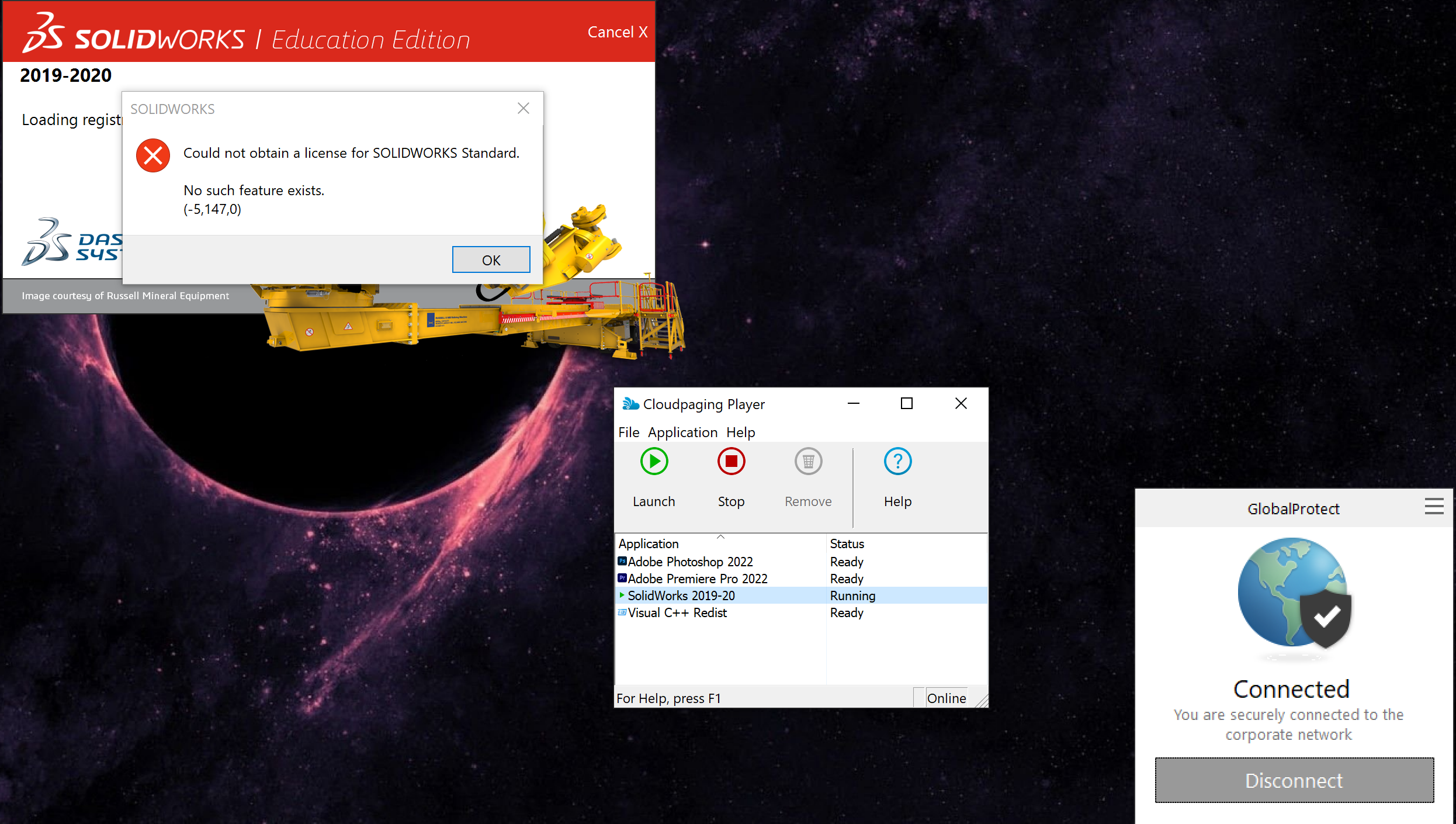Viewport: 1456px width, 824px height.
Task: Click the Photoshop app icon in list
Action: [x=622, y=561]
